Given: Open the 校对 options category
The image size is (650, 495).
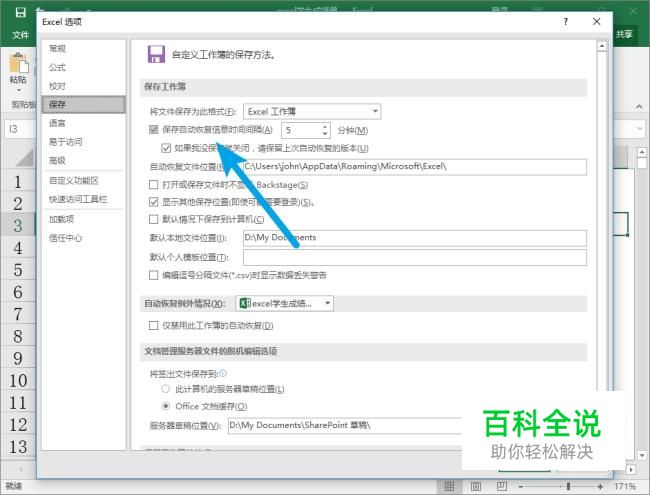Looking at the screenshot, I should click(57, 86).
